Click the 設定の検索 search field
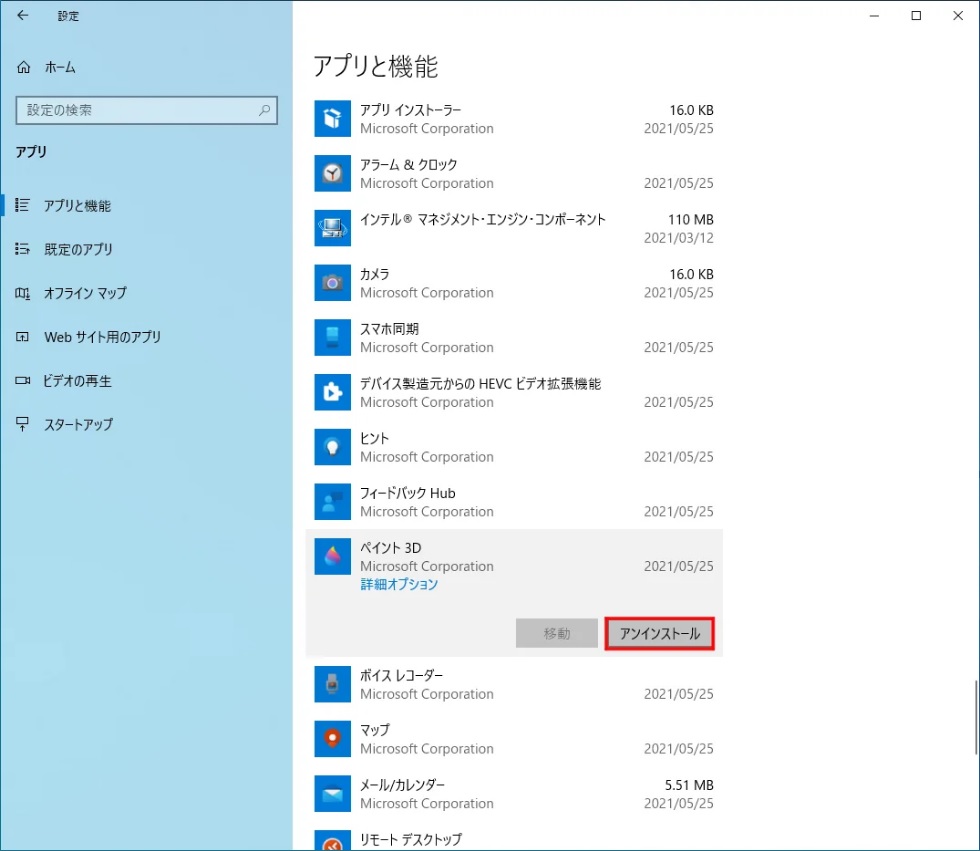The image size is (980, 851). (146, 110)
